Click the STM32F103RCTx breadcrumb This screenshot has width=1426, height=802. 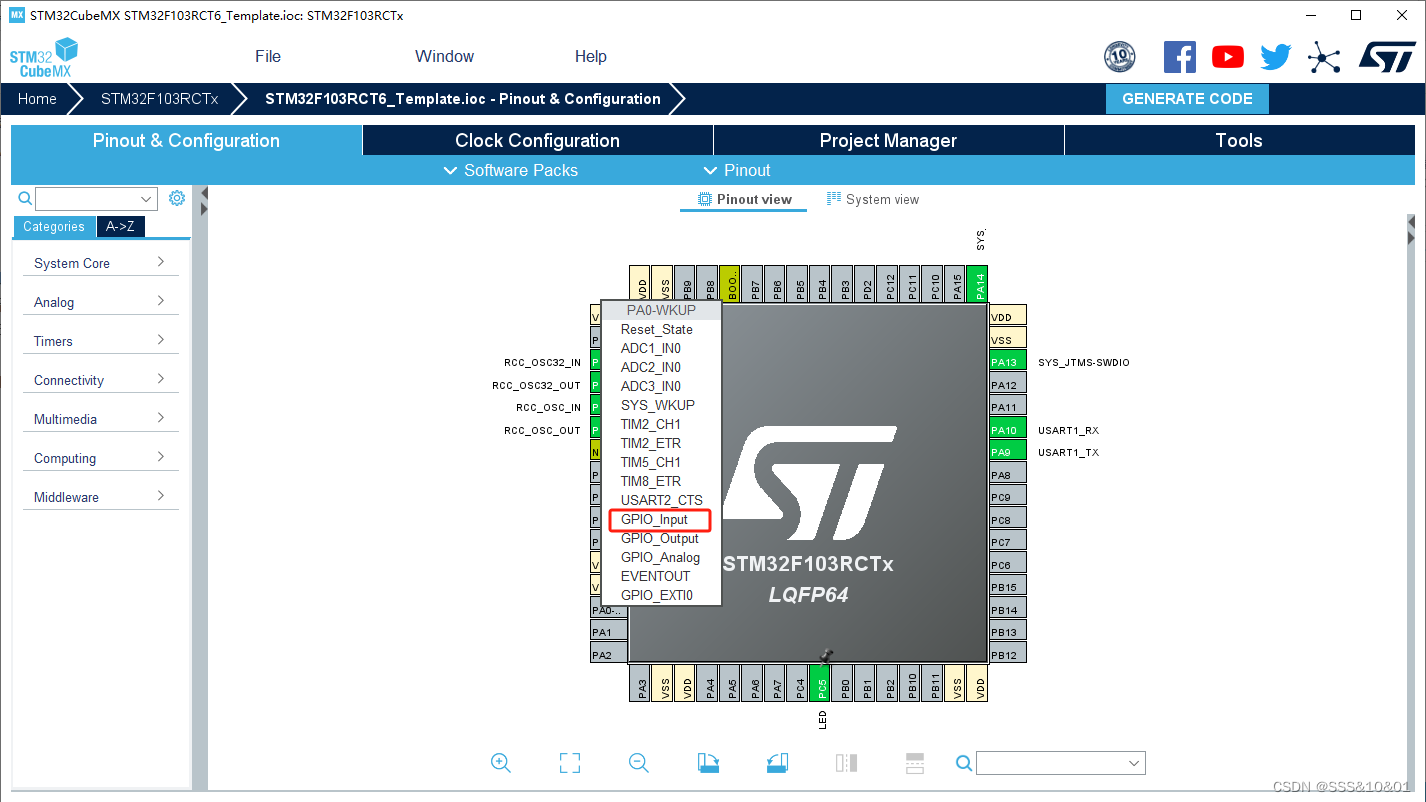coord(159,99)
